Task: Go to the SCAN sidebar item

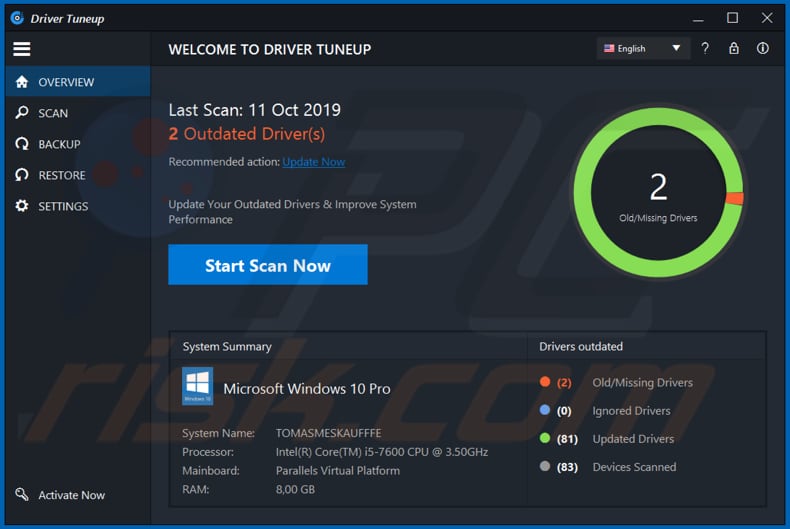Action: coord(78,113)
